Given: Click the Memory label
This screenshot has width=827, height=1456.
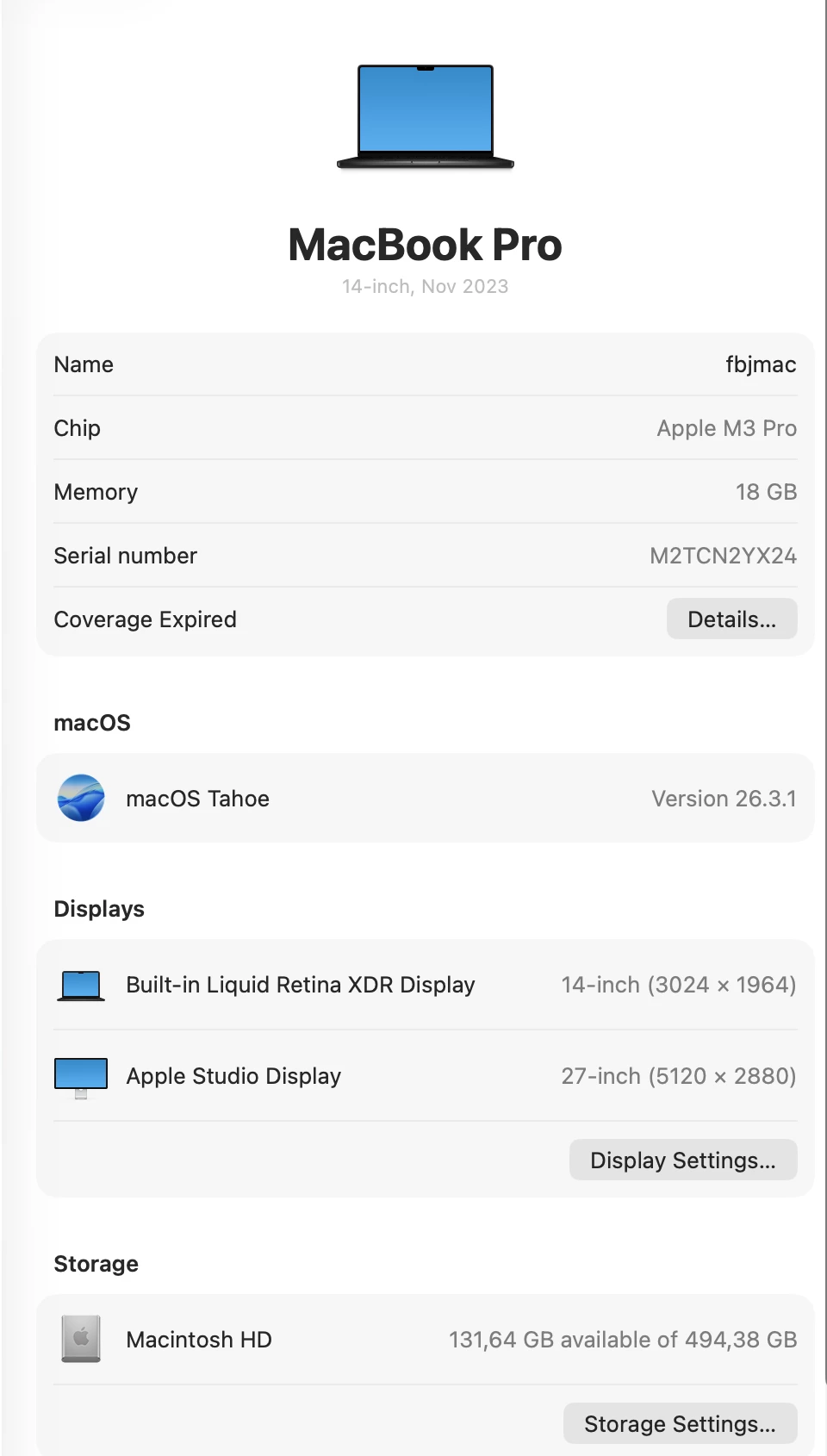Looking at the screenshot, I should point(96,492).
